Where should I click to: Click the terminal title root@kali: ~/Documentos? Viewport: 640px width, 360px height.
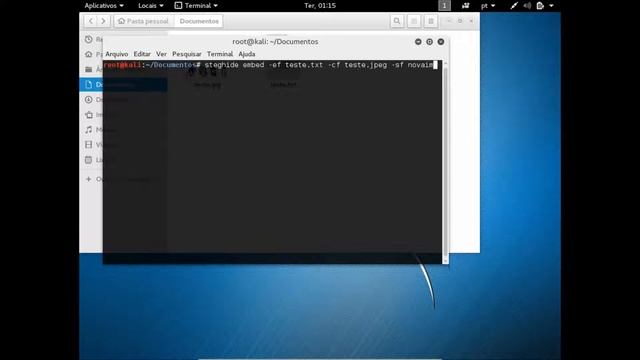275,42
